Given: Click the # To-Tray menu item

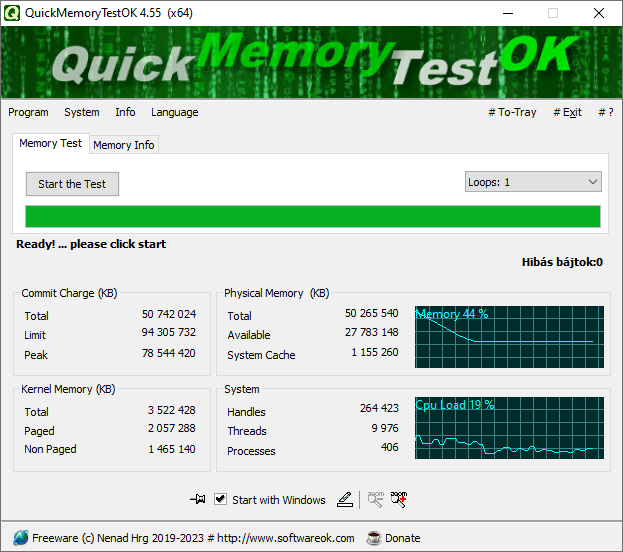Looking at the screenshot, I should click(x=512, y=112).
